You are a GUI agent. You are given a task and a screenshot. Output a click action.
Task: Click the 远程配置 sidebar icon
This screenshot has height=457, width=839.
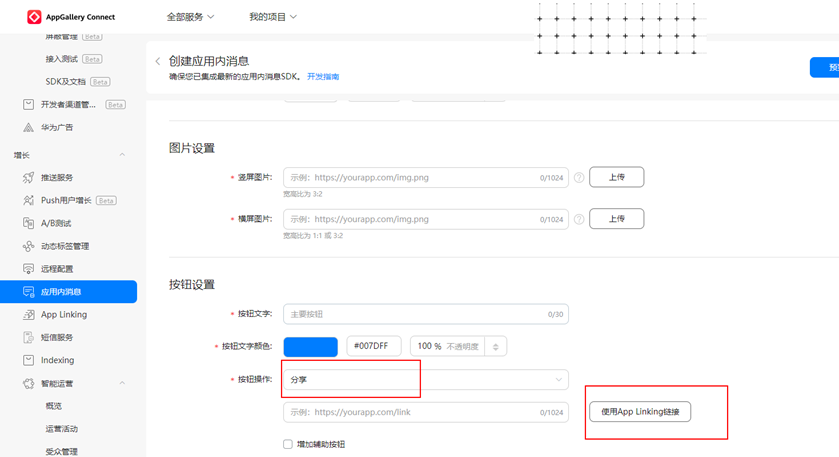click(29, 269)
